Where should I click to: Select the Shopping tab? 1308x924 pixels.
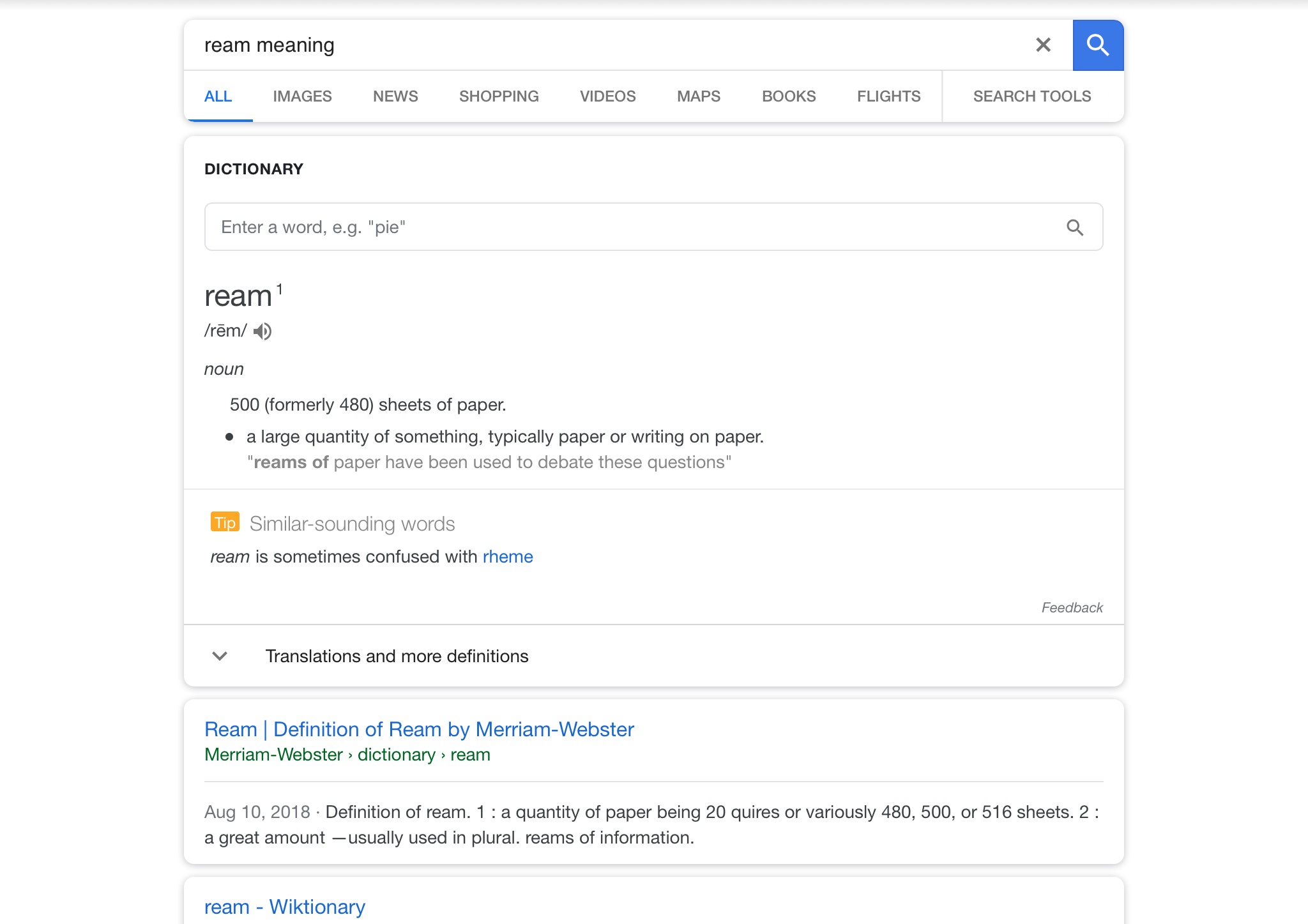pyautogui.click(x=499, y=96)
